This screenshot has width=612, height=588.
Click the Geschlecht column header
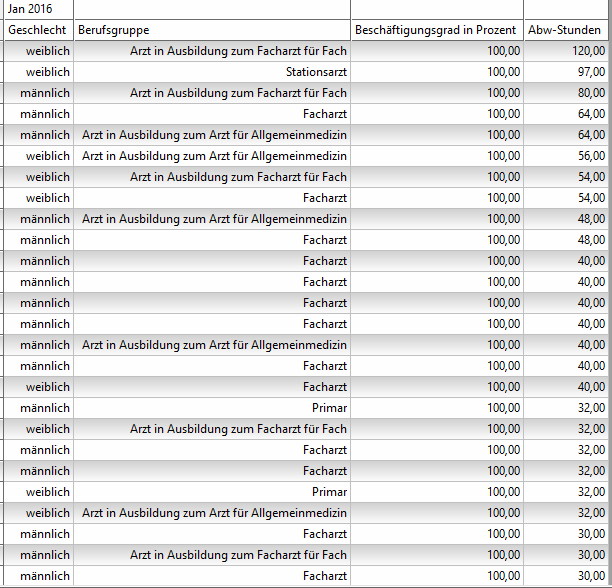[x=37, y=30]
